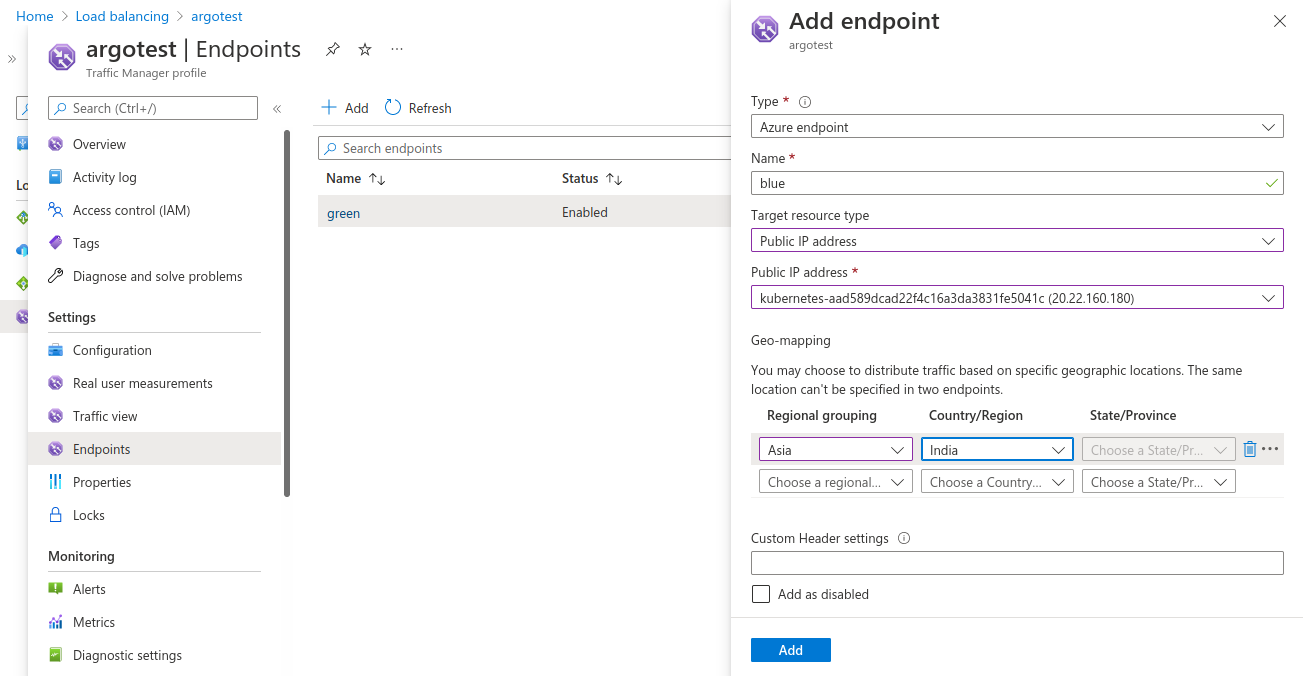This screenshot has height=676, width=1303.
Task: Close the Add endpoint panel
Action: (x=1280, y=21)
